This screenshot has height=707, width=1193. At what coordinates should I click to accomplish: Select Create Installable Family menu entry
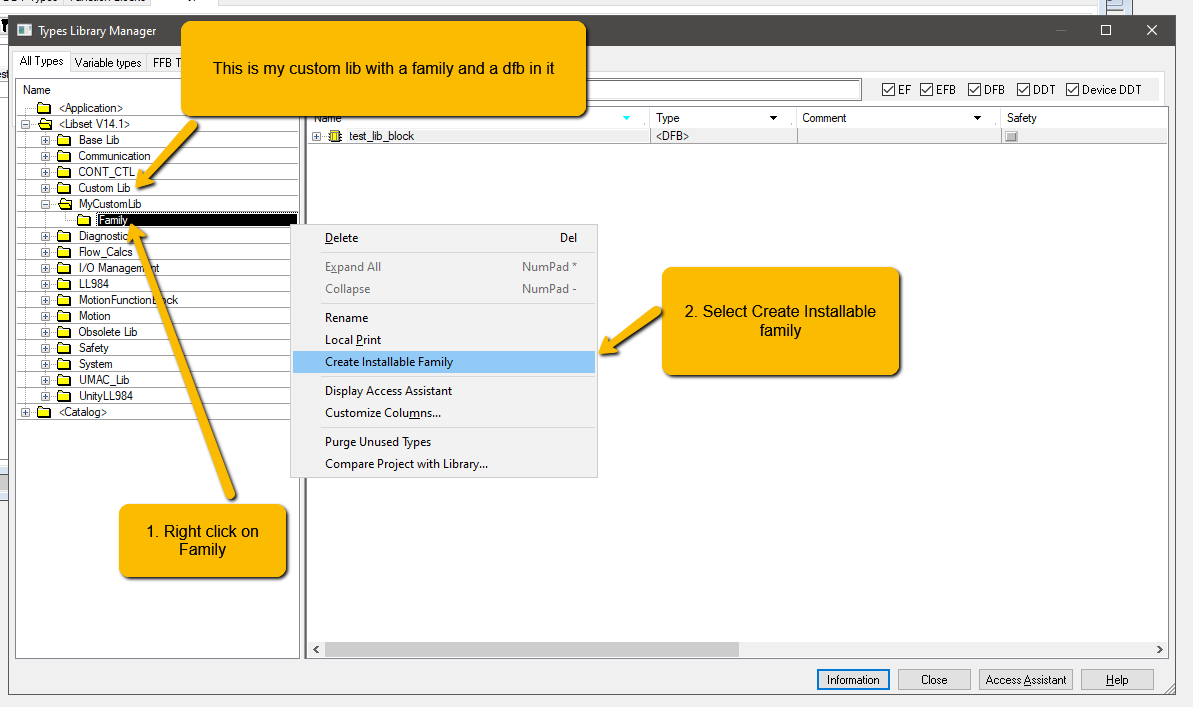point(444,362)
